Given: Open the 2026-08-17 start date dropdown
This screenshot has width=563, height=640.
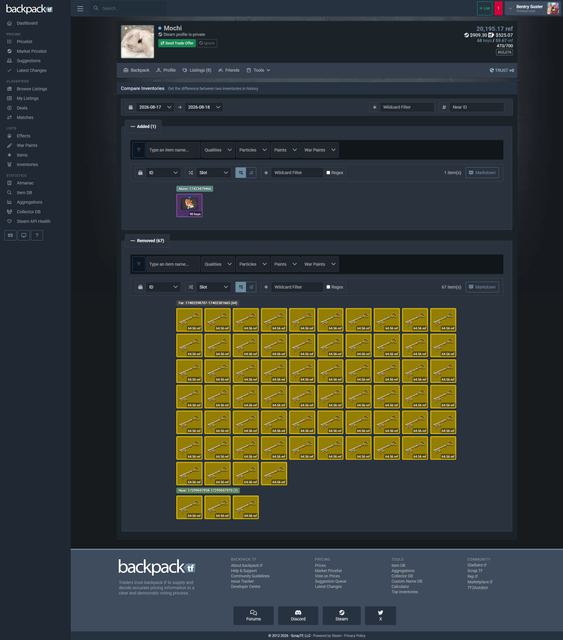Looking at the screenshot, I should [x=155, y=107].
